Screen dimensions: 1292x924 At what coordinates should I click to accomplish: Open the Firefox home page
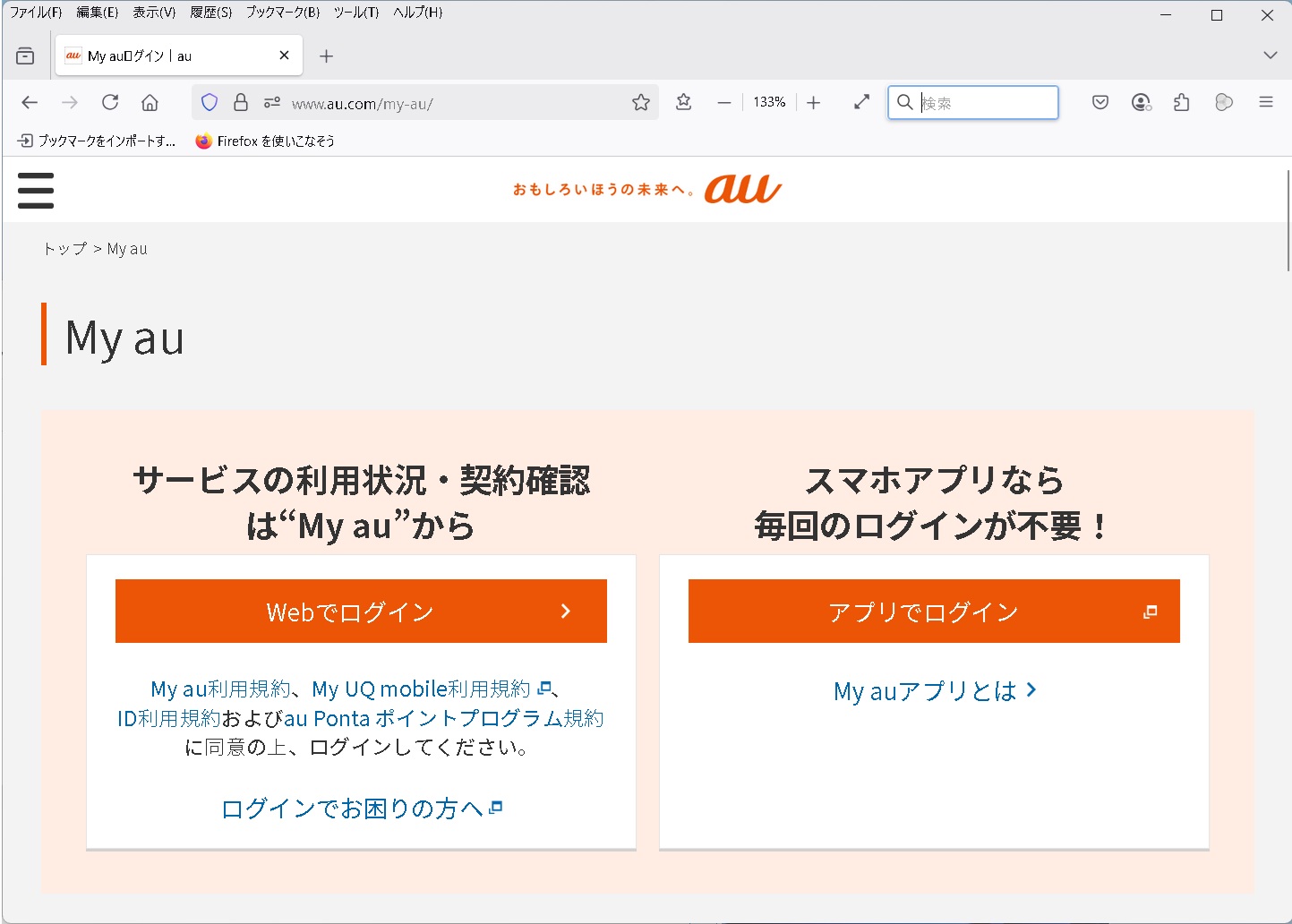(x=150, y=102)
